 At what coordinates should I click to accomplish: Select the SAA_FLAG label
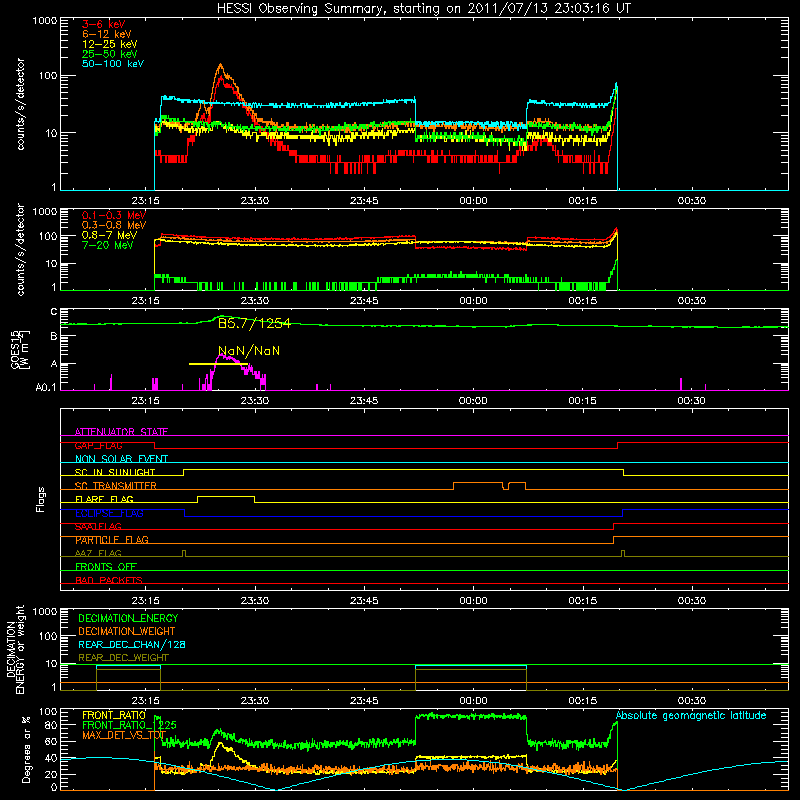coord(98,527)
